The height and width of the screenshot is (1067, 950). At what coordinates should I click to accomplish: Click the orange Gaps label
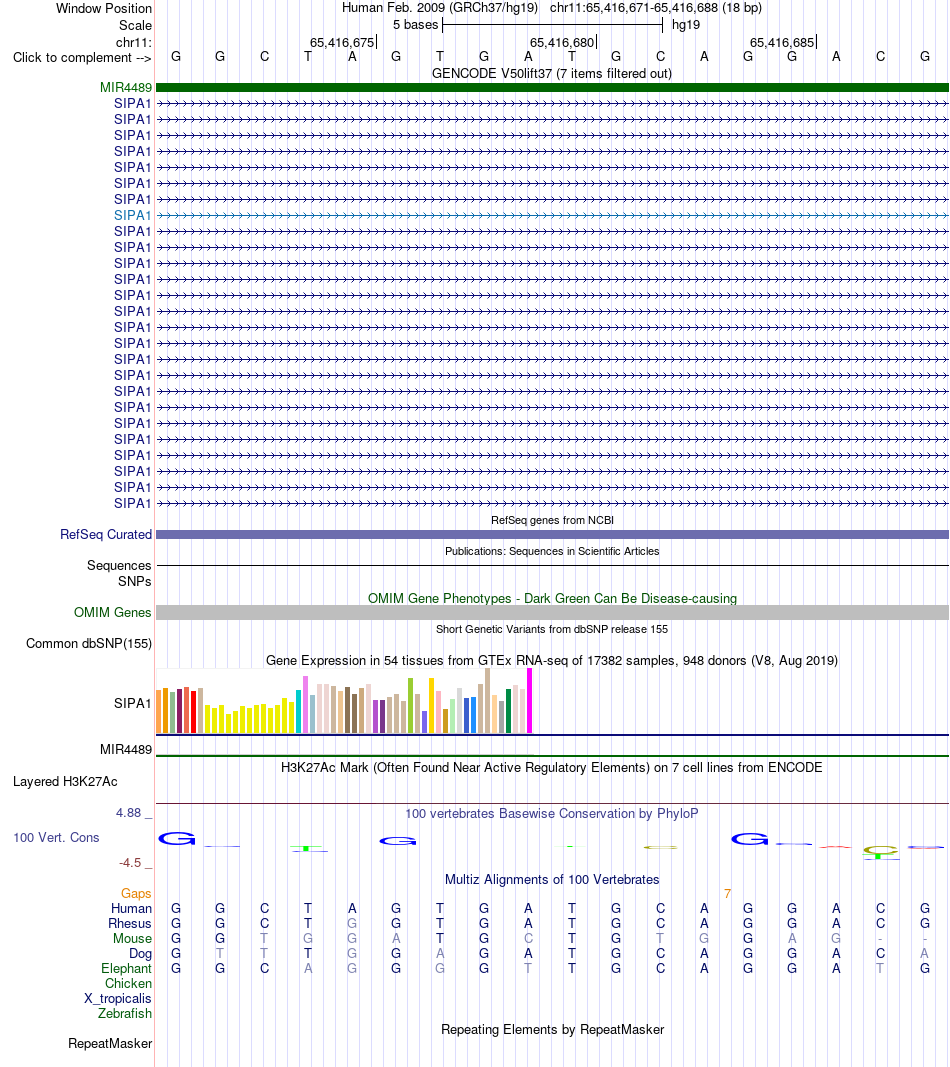(136, 893)
